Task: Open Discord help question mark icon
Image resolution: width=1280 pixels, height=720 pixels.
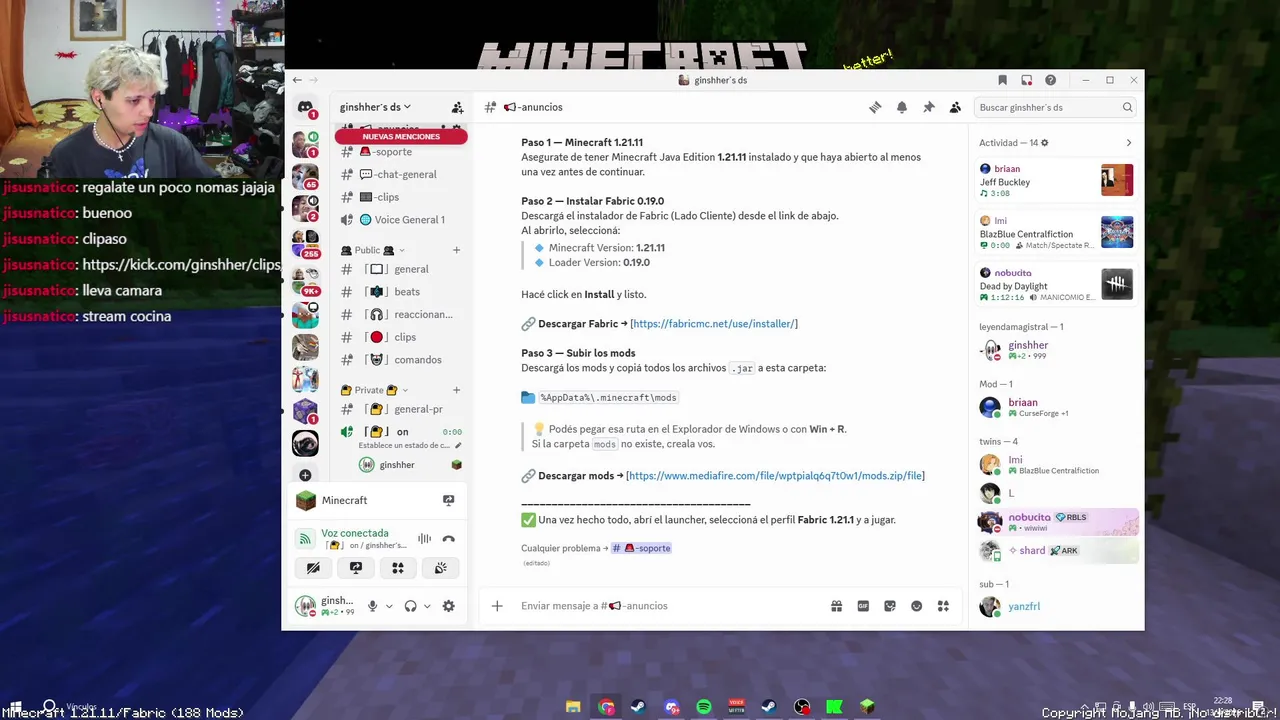Action: [1050, 80]
